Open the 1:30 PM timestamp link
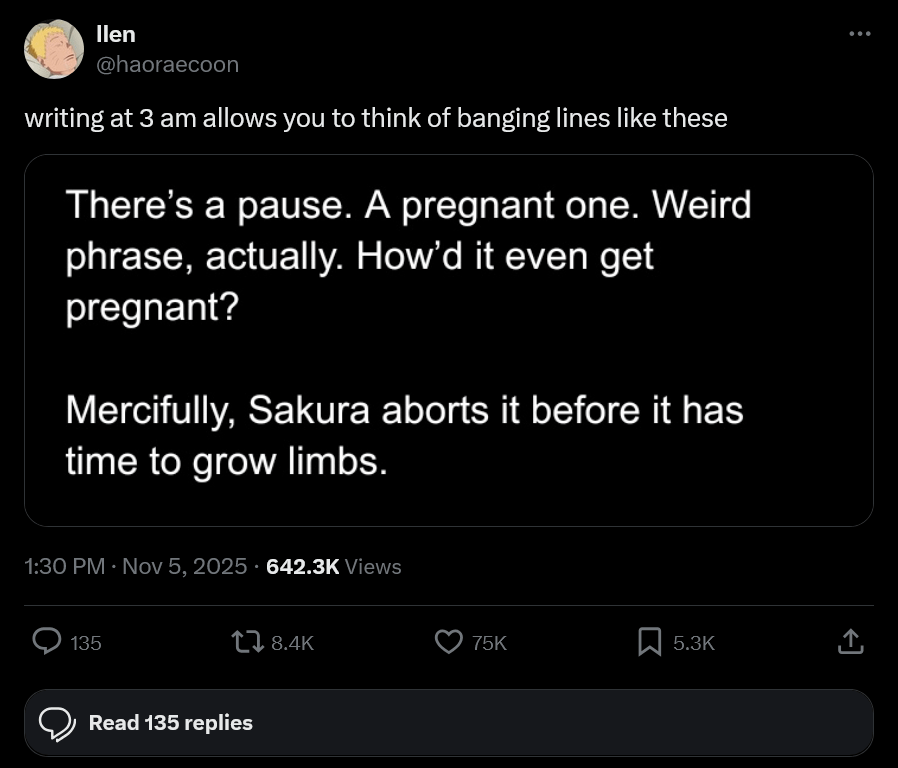Viewport: 898px width, 768px height. pos(65,566)
